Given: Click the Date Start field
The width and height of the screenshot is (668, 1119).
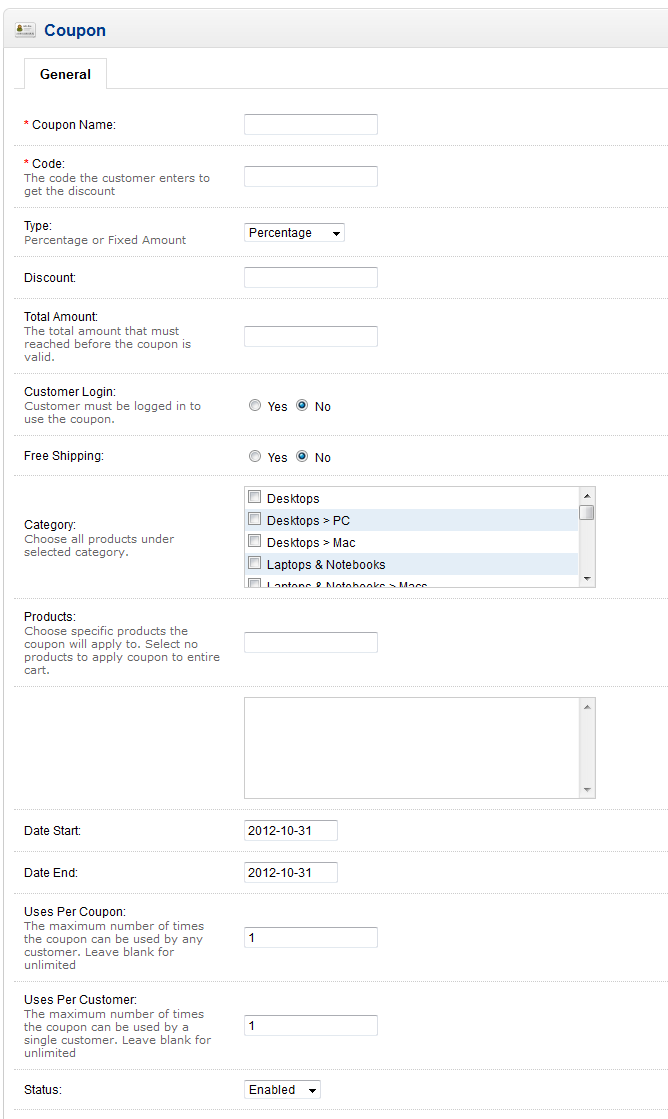Looking at the screenshot, I should pyautogui.click(x=290, y=831).
